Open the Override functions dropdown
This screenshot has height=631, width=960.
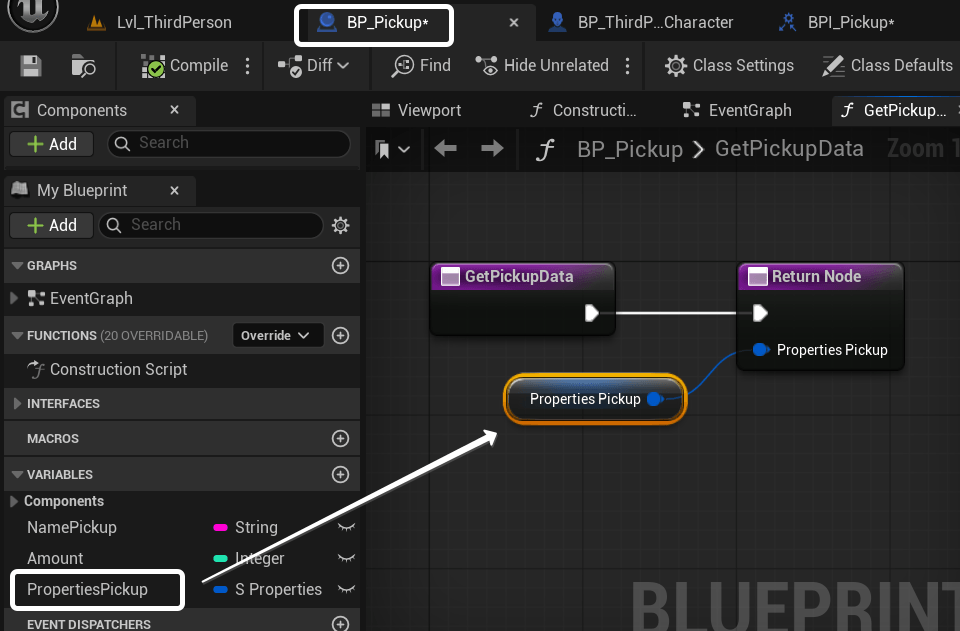click(x=276, y=335)
